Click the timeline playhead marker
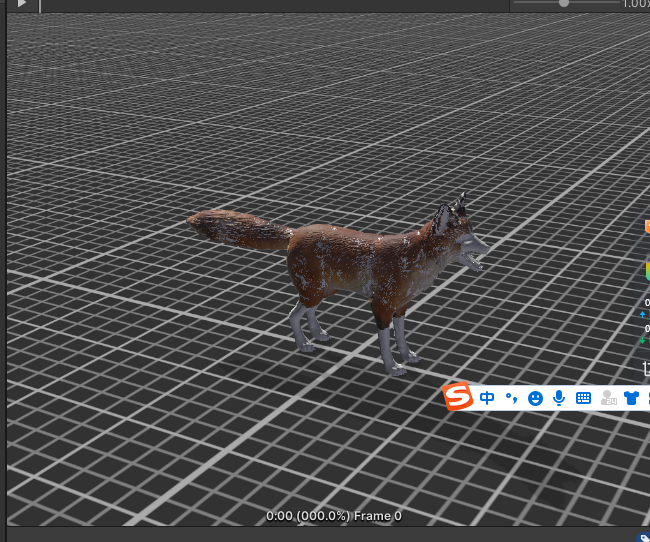The width and height of the screenshot is (650, 542). click(40, 6)
